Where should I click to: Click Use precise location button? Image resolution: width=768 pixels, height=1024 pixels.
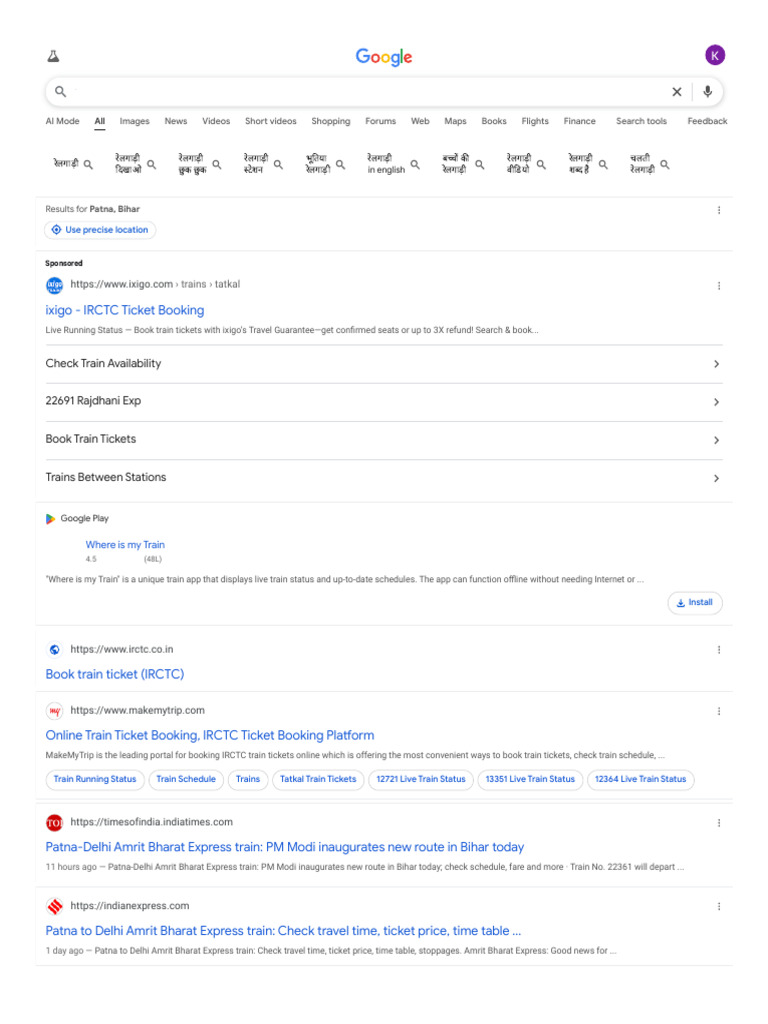100,230
